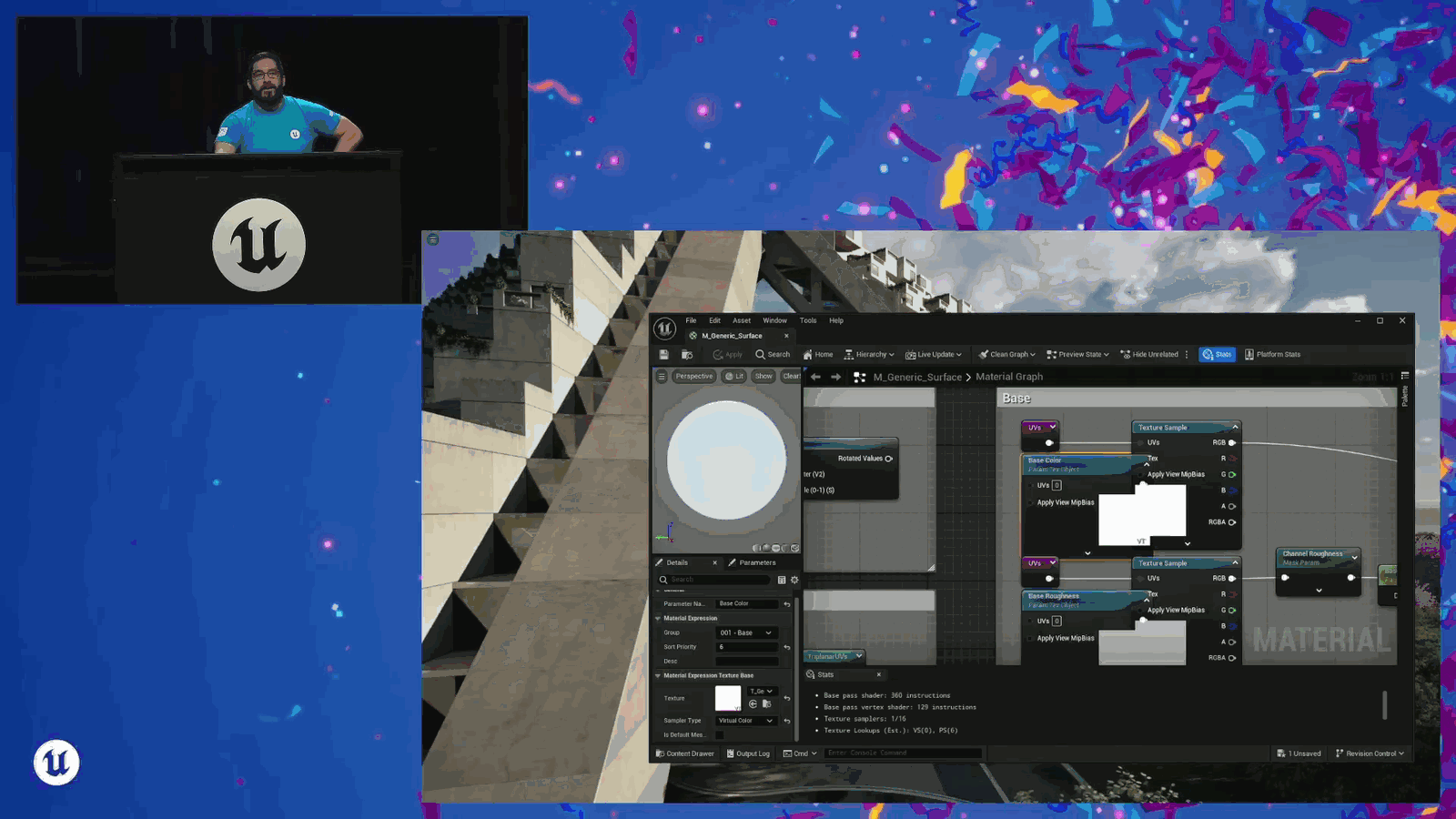This screenshot has height=819, width=1456.
Task: Click the Save asset floppy icon
Action: (x=664, y=355)
